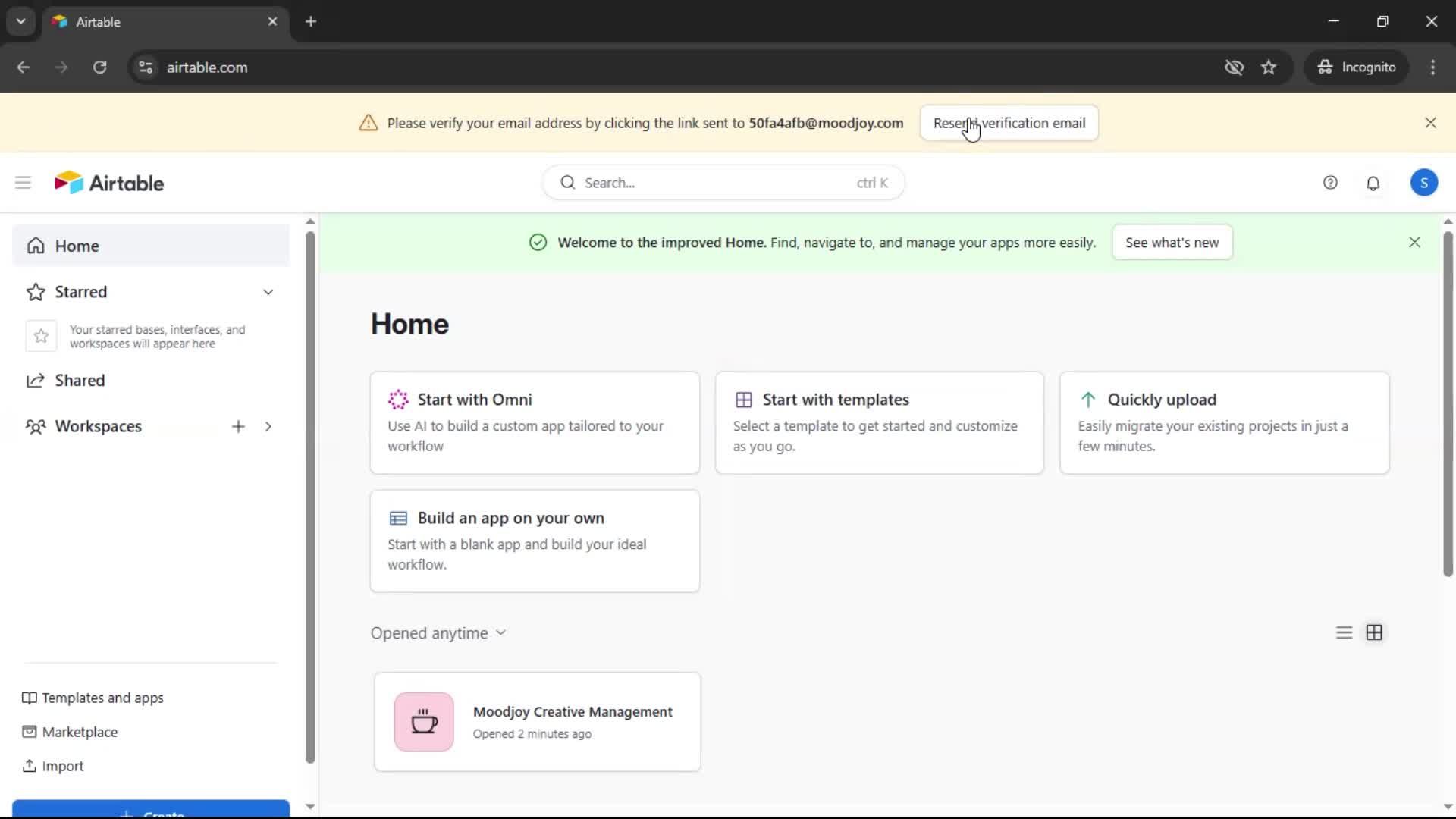Image resolution: width=1456 pixels, height=819 pixels.
Task: Open notifications bell icon
Action: (1373, 183)
